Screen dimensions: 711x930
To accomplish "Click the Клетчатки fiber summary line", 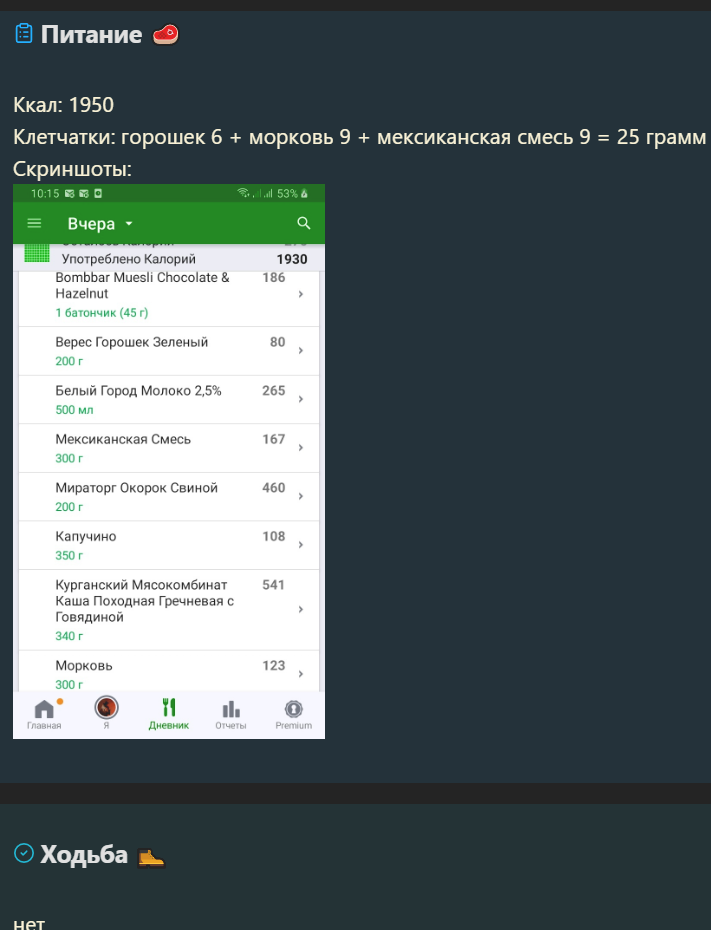I will (x=360, y=138).
